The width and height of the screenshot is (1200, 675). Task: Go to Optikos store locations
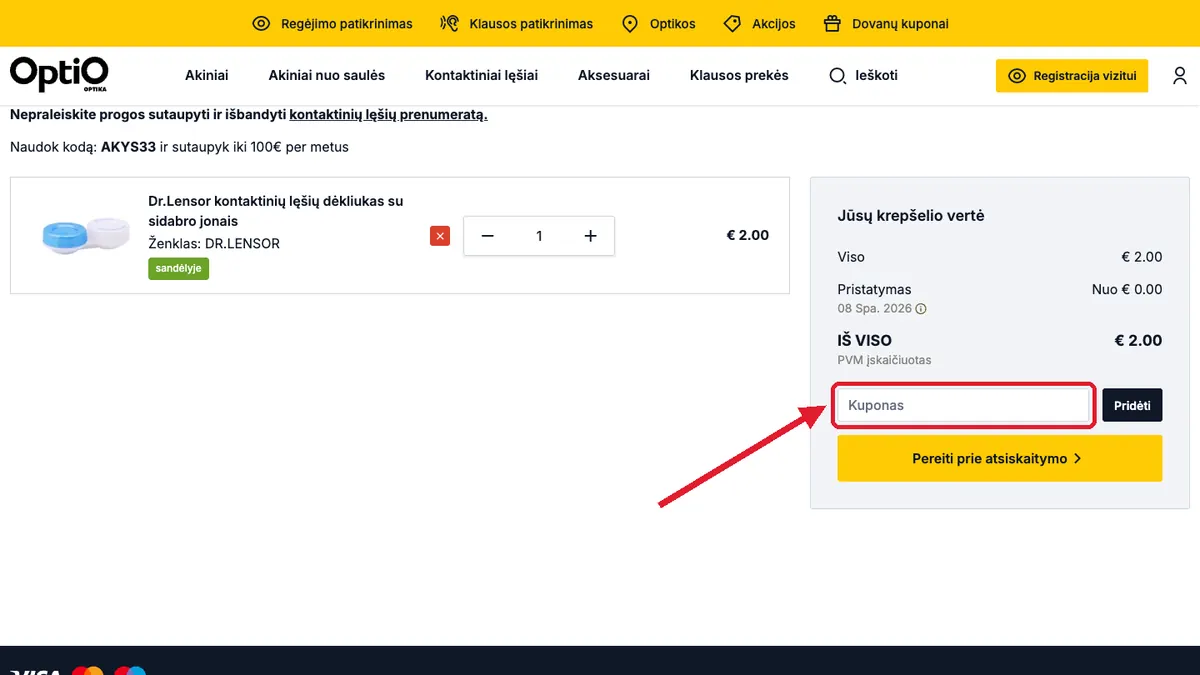(x=658, y=24)
